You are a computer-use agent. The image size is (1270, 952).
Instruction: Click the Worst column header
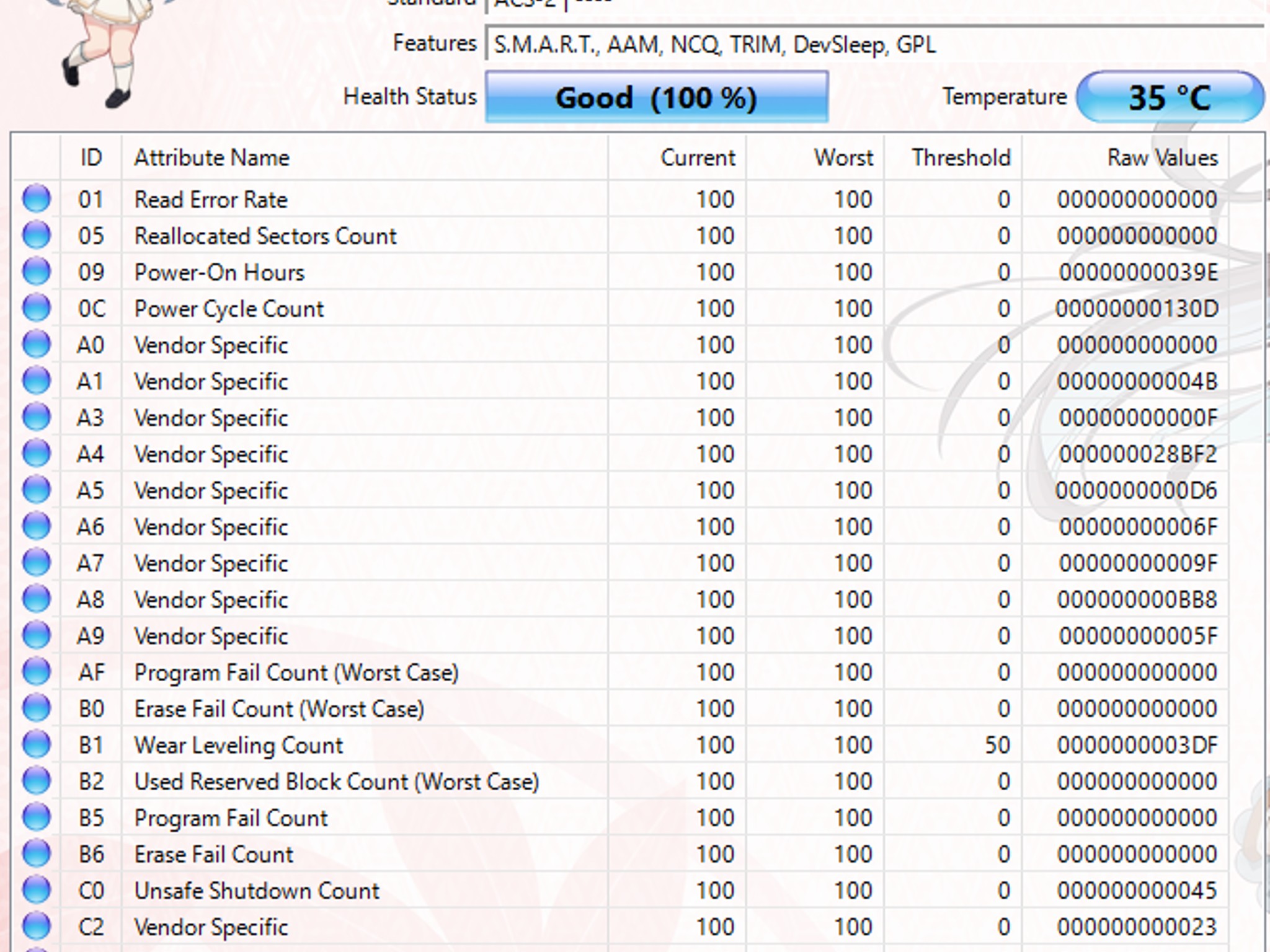tap(815, 157)
